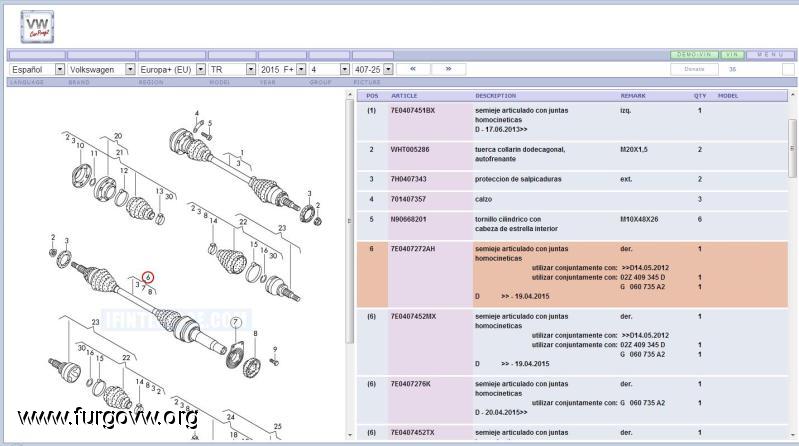Click the MODEL column header
The height and width of the screenshot is (446, 799).
point(728,96)
